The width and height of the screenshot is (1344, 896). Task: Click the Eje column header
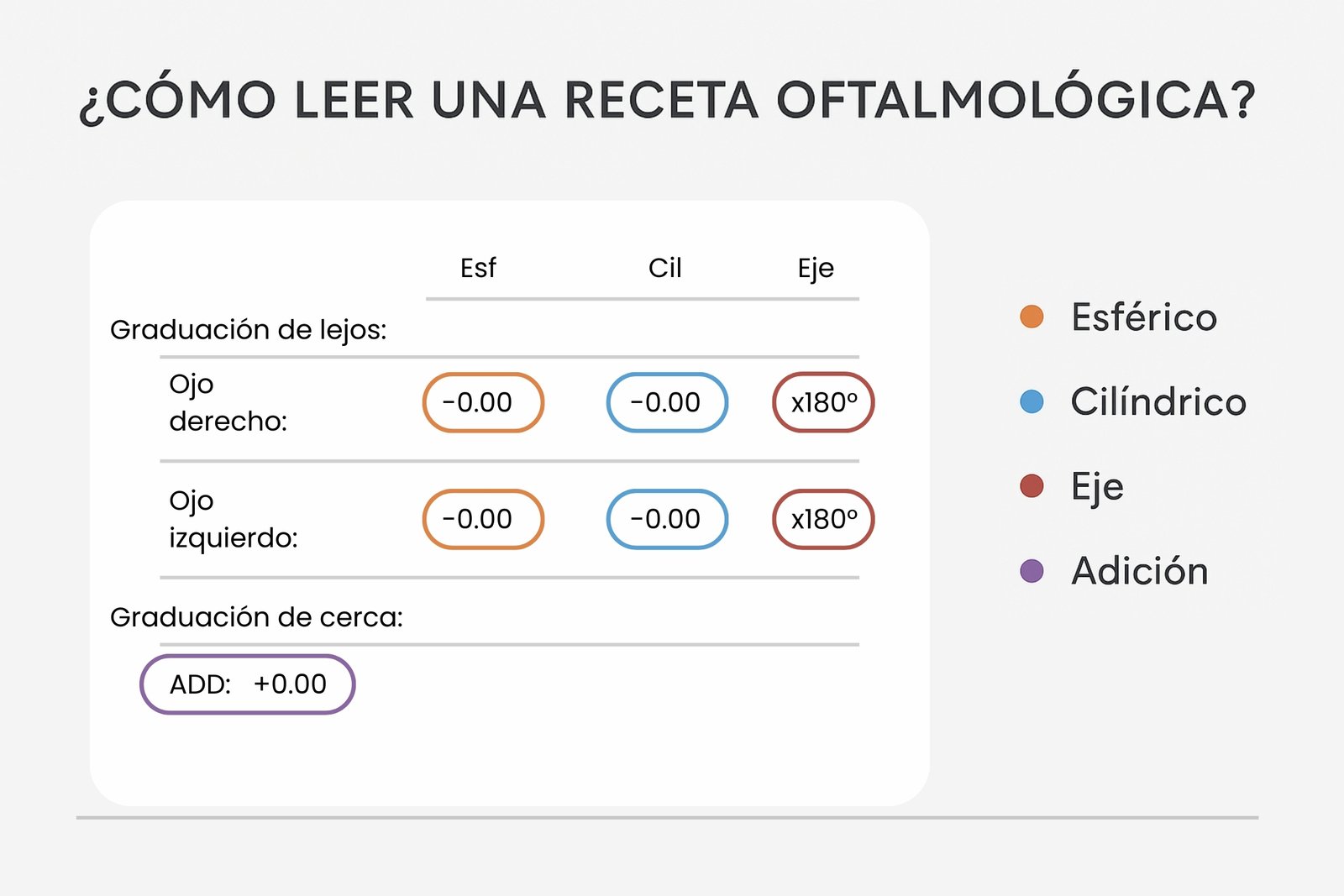click(816, 269)
